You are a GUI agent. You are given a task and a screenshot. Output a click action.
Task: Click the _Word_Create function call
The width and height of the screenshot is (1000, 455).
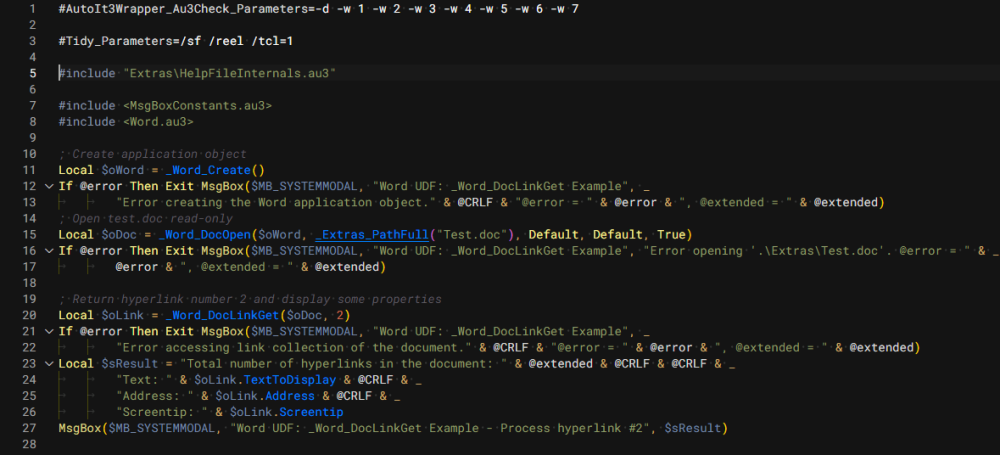(x=208, y=170)
